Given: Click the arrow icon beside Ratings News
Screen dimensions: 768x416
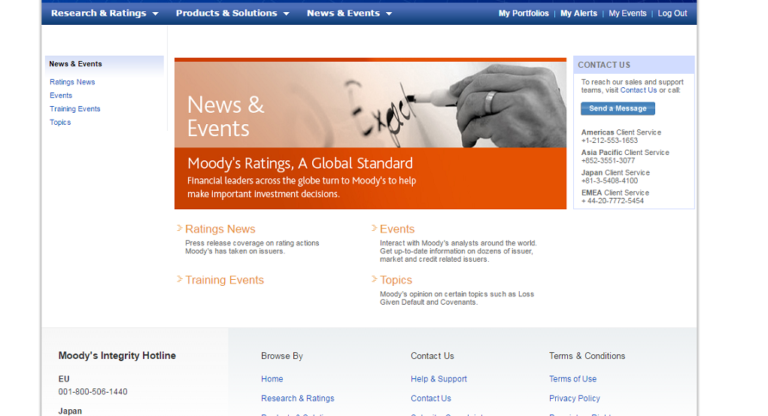Looking at the screenshot, I should click(179, 228).
